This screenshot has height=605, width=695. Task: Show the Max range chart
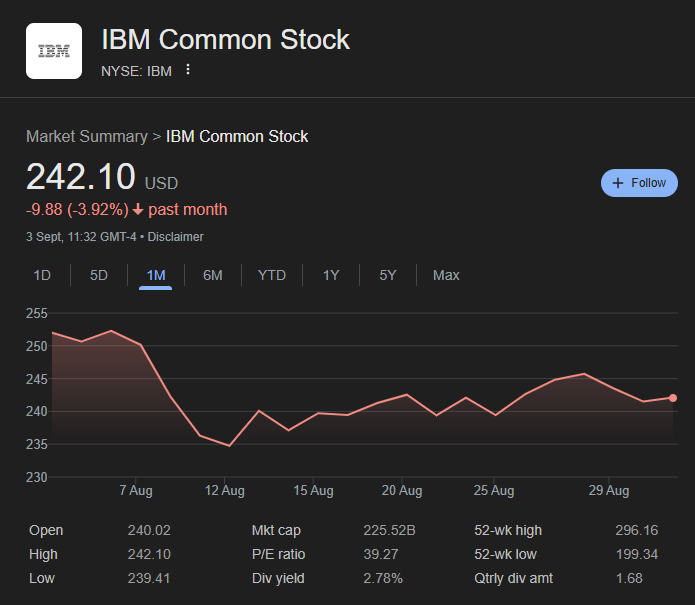point(446,275)
